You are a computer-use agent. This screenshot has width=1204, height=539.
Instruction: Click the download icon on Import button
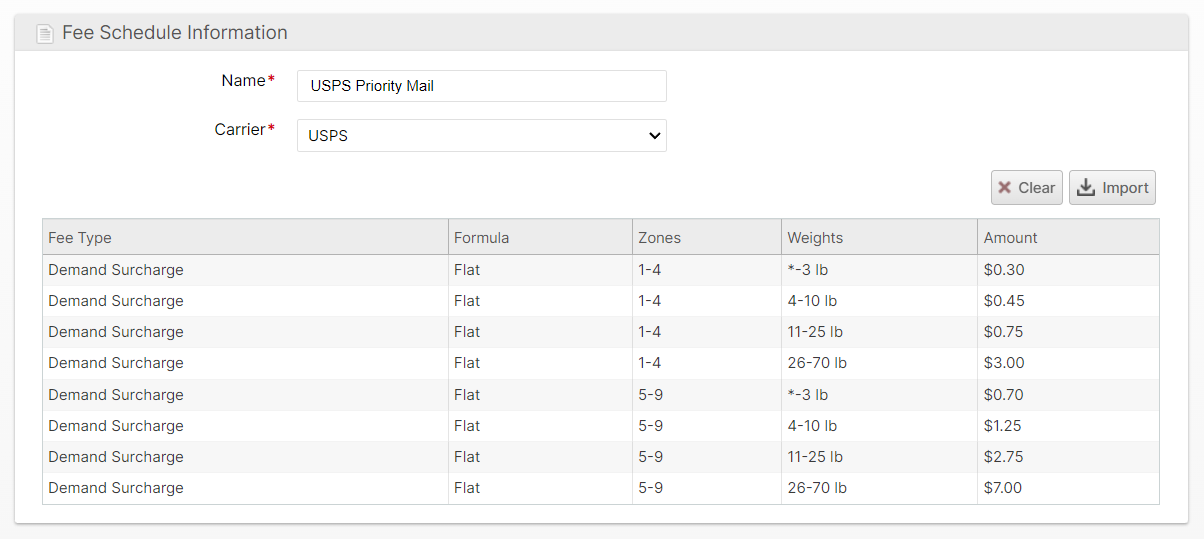(1086, 188)
